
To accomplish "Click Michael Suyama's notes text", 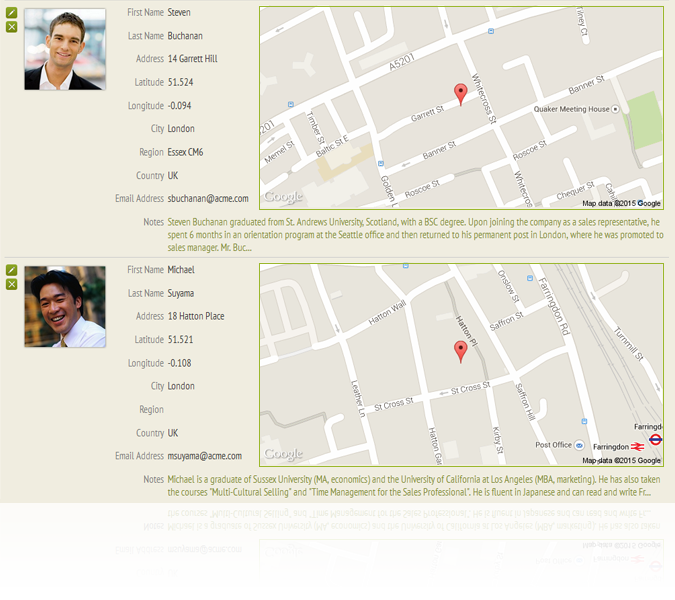I will pyautogui.click(x=414, y=486).
